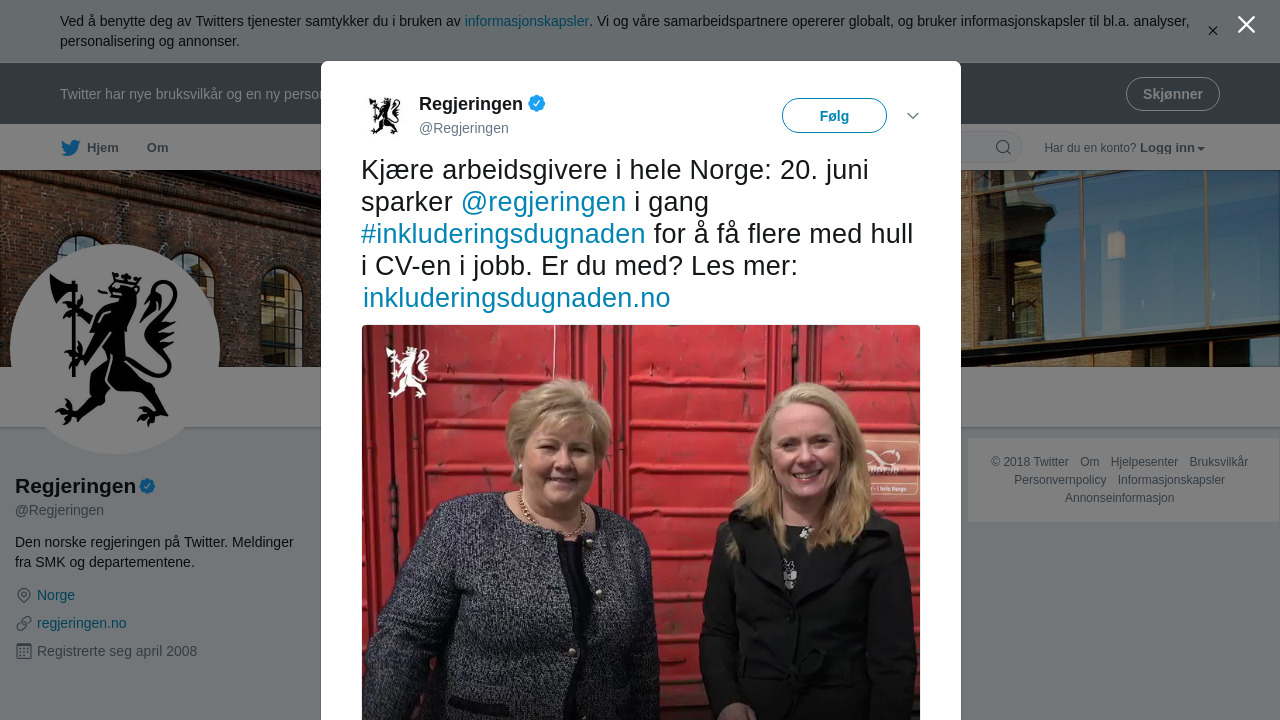Image resolution: width=1280 pixels, height=720 pixels.
Task: Click the verified badge beside Regjeringen in tweet
Action: [x=537, y=103]
